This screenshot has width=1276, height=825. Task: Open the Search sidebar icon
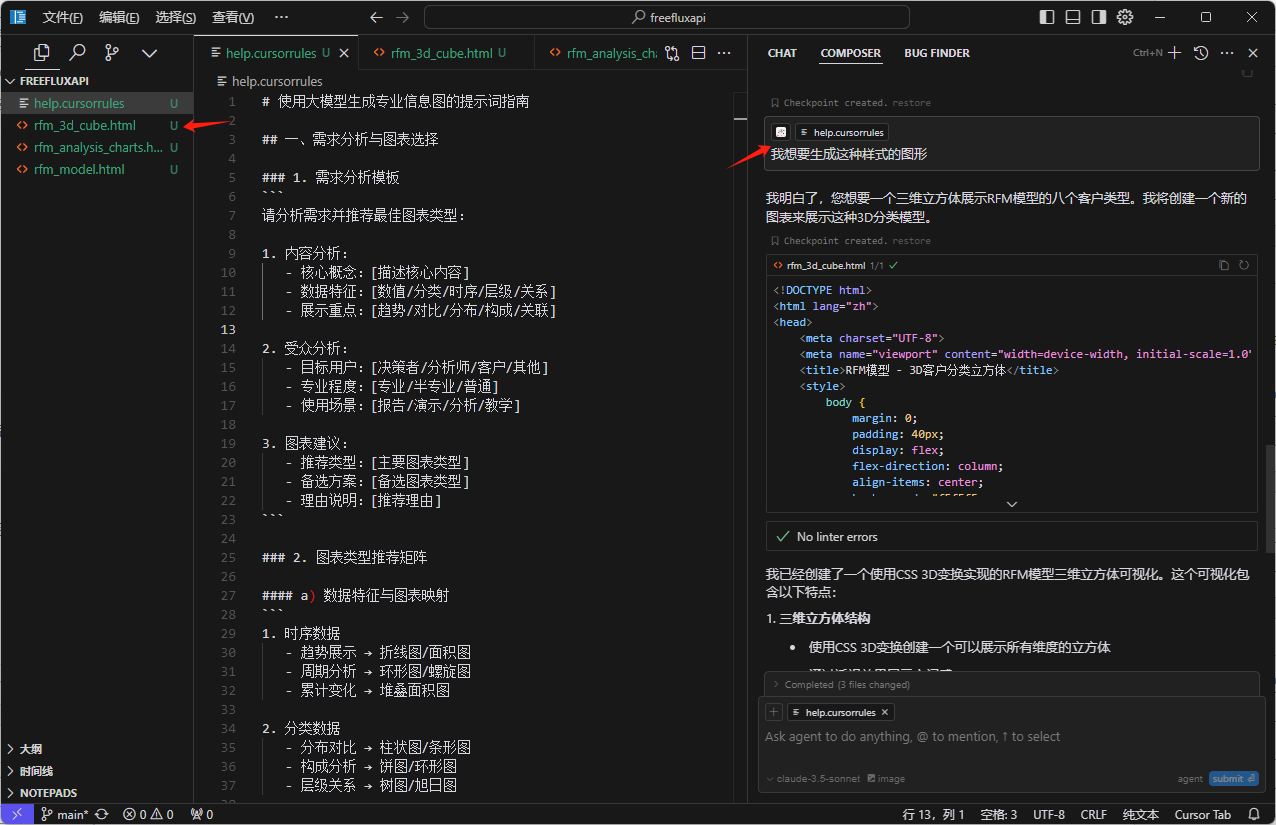pyautogui.click(x=77, y=53)
